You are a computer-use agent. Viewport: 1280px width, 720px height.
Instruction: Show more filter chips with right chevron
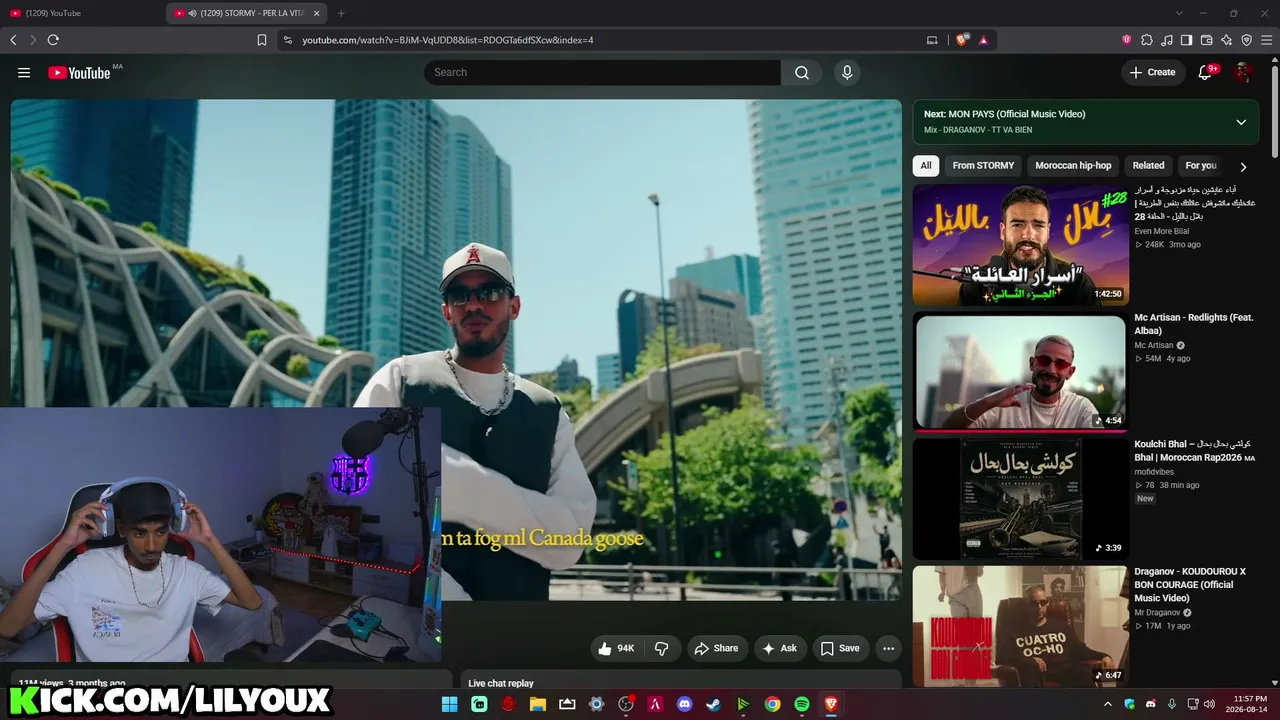click(x=1243, y=167)
